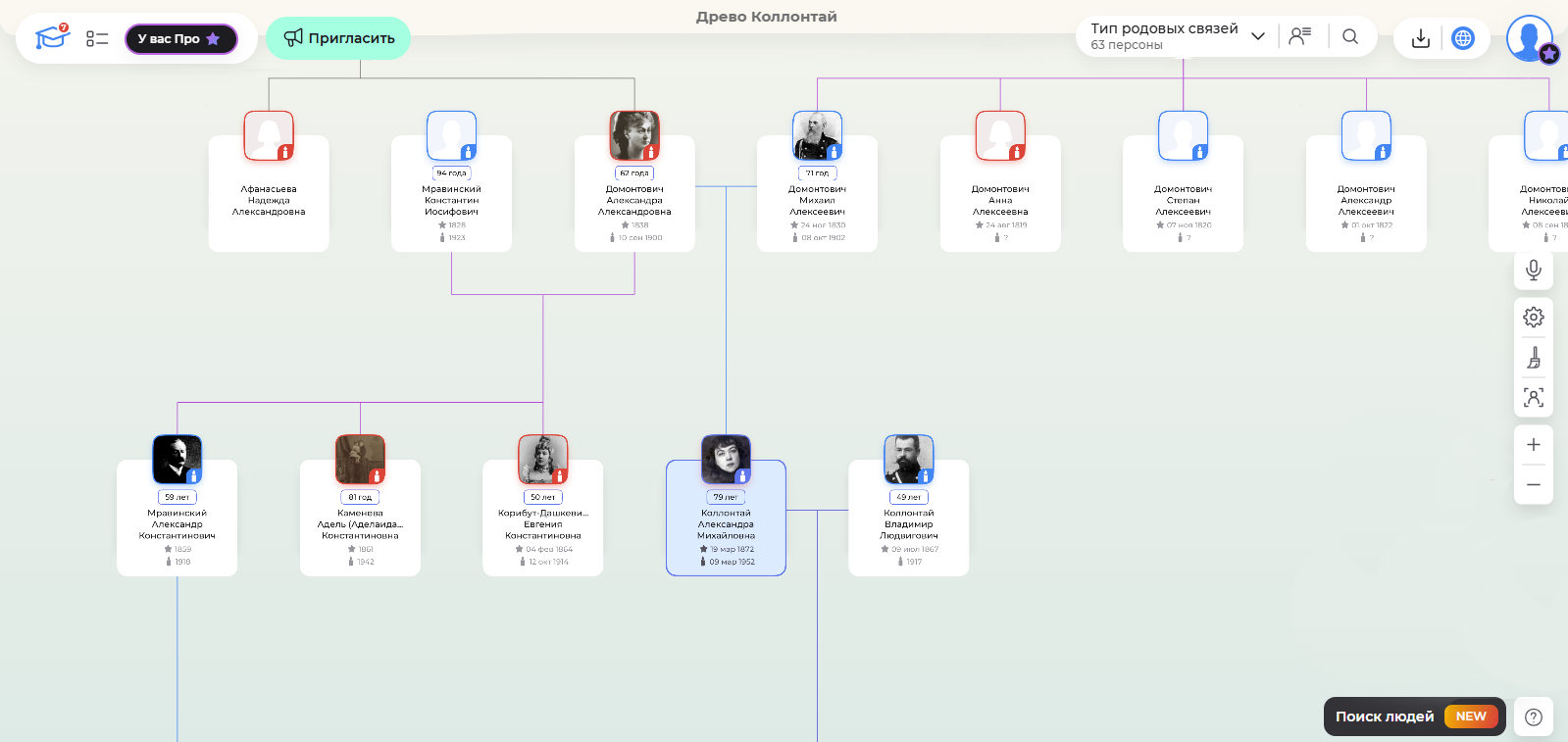Open the person list filter icon
Image resolution: width=1568 pixels, height=742 pixels.
1300,37
